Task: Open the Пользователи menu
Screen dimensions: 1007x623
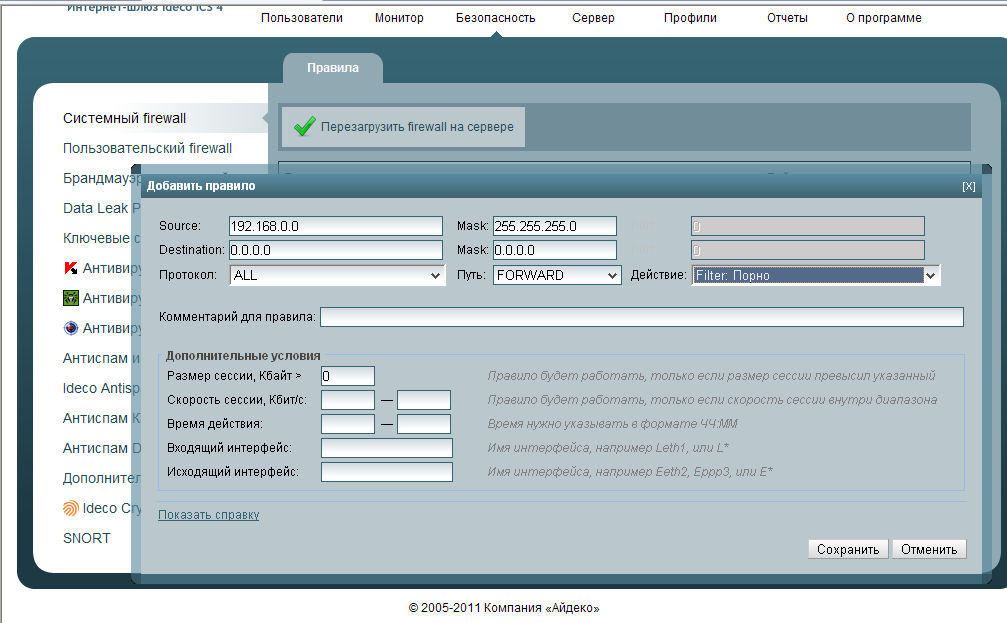Action: click(302, 18)
